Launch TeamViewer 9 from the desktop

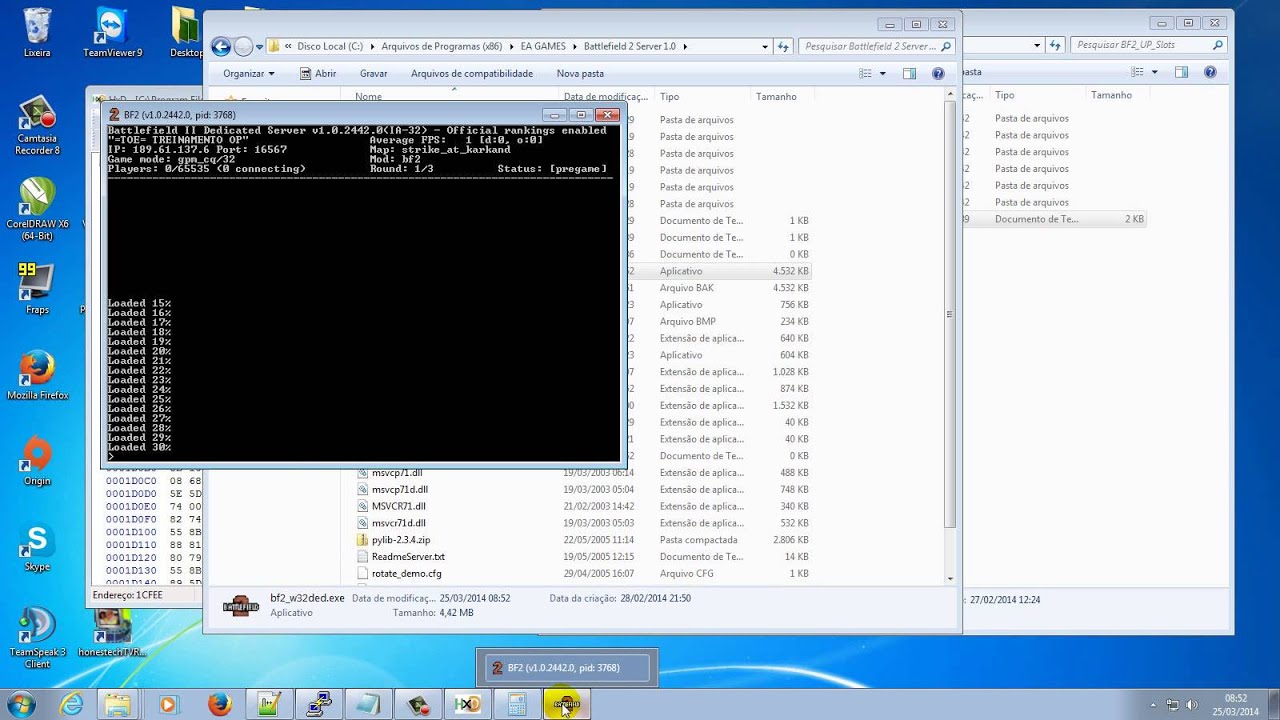112,32
